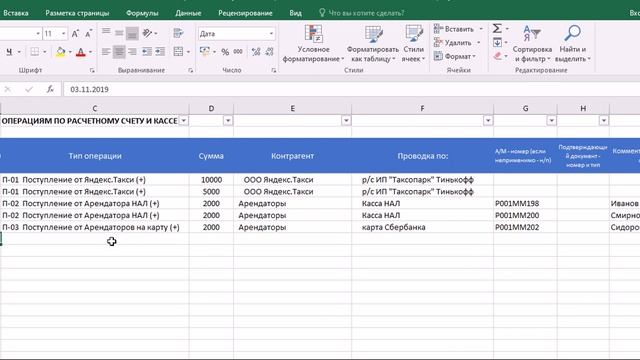Increase decimal places
Image resolution: width=640 pixels, height=360 pixels.
[256, 52]
